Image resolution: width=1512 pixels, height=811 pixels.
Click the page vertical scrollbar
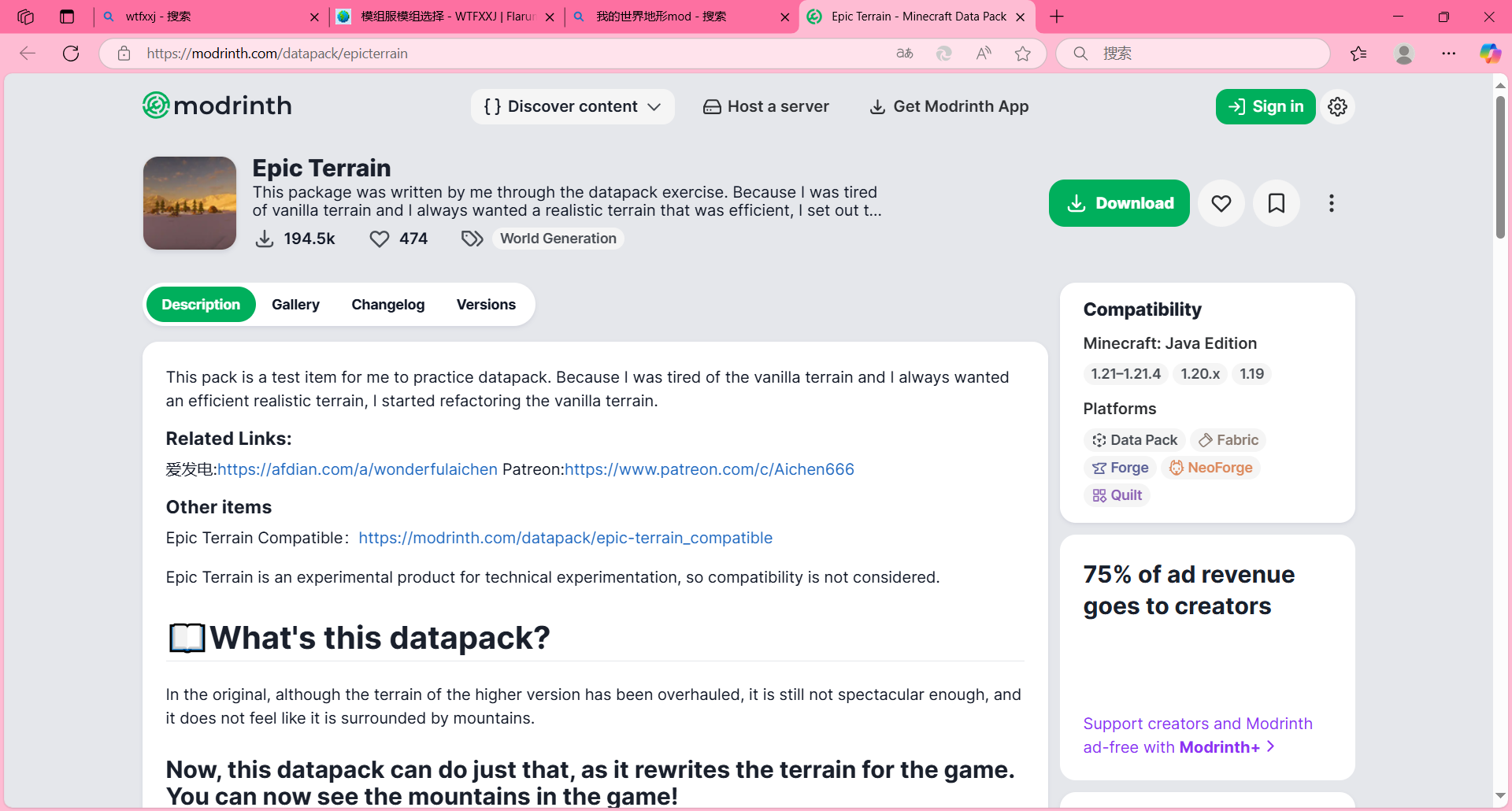pyautogui.click(x=1500, y=168)
